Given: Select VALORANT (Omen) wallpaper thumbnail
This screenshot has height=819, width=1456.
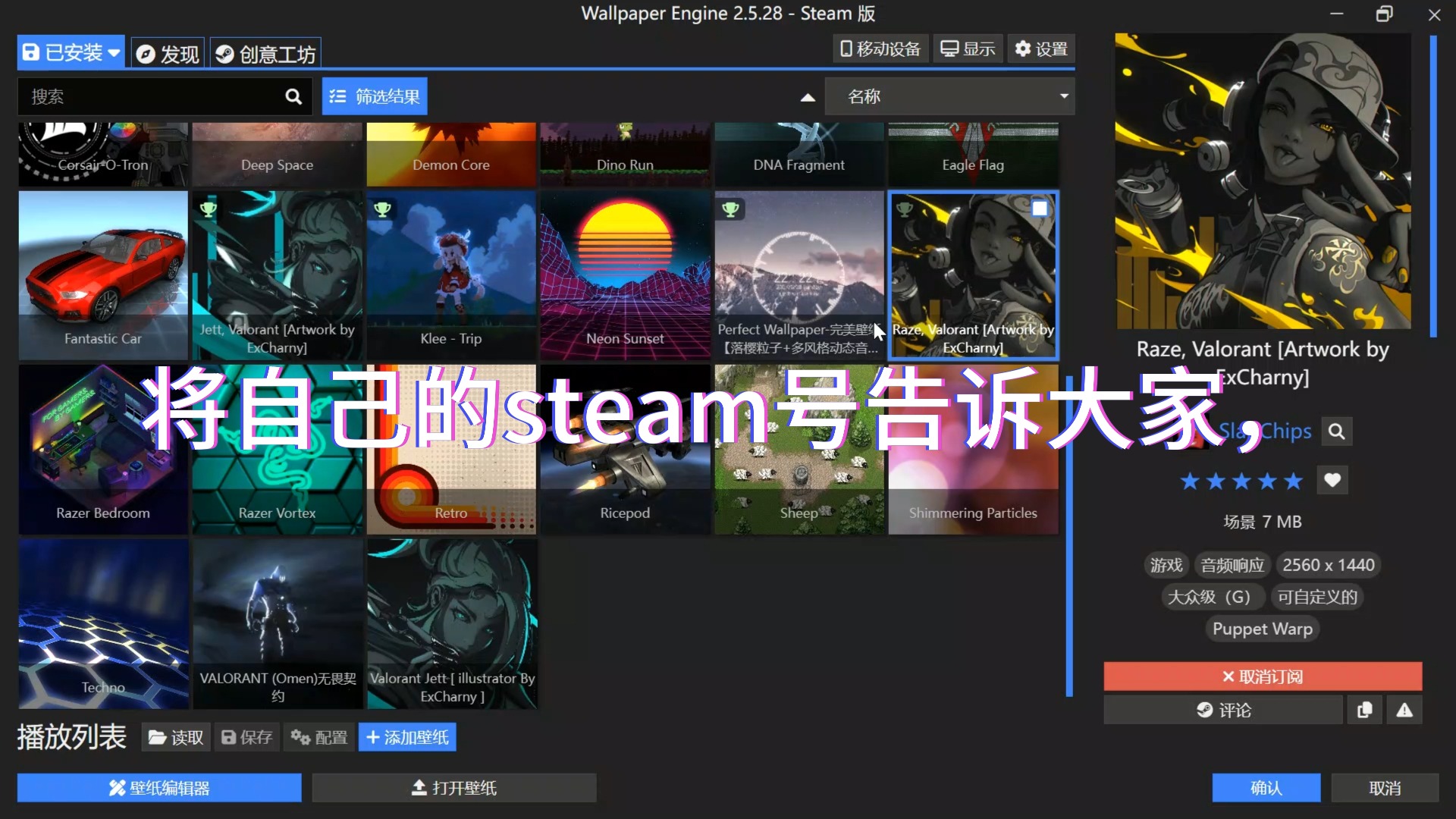Looking at the screenshot, I should 278,624.
